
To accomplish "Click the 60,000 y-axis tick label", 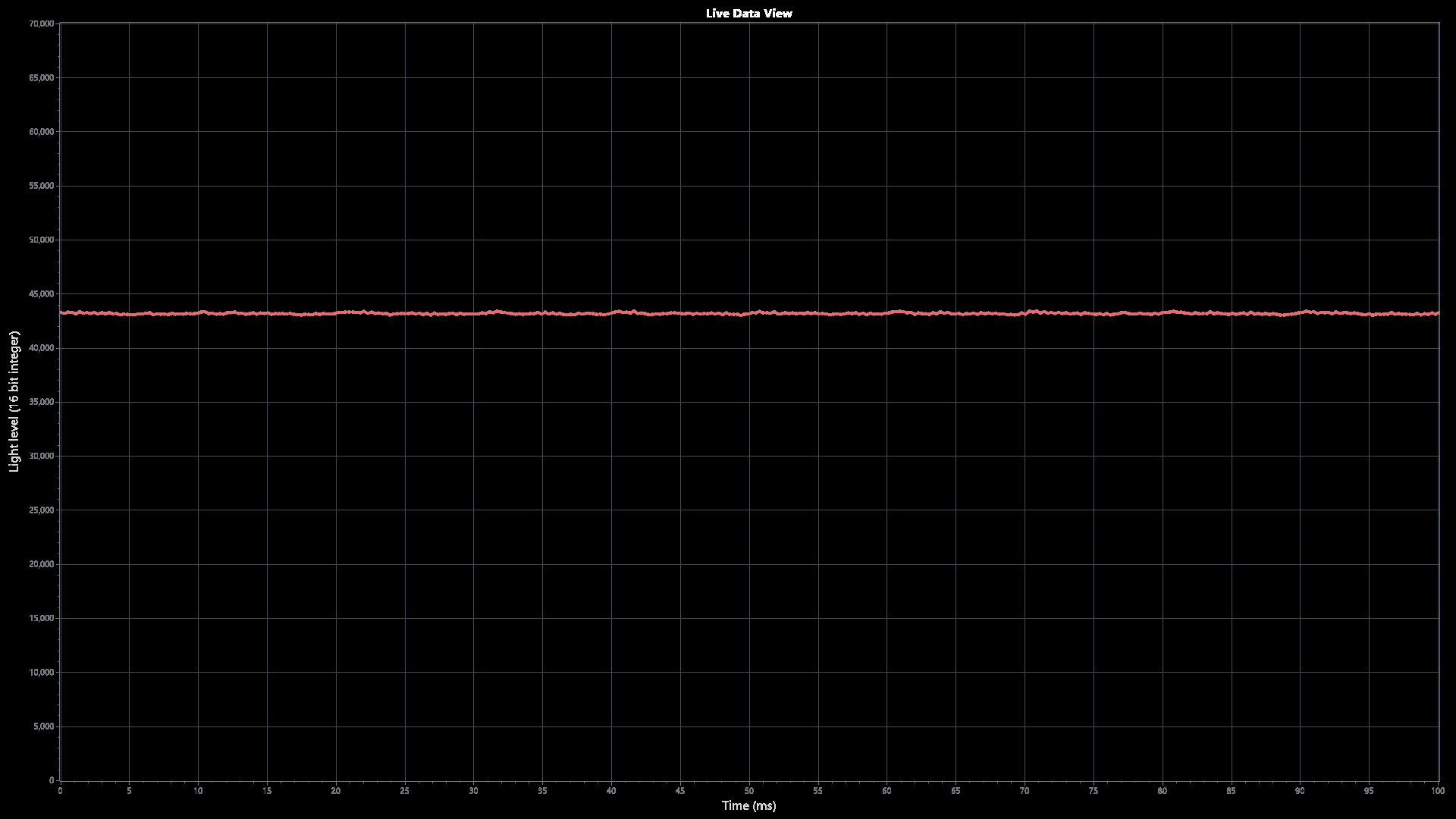I will pyautogui.click(x=41, y=132).
